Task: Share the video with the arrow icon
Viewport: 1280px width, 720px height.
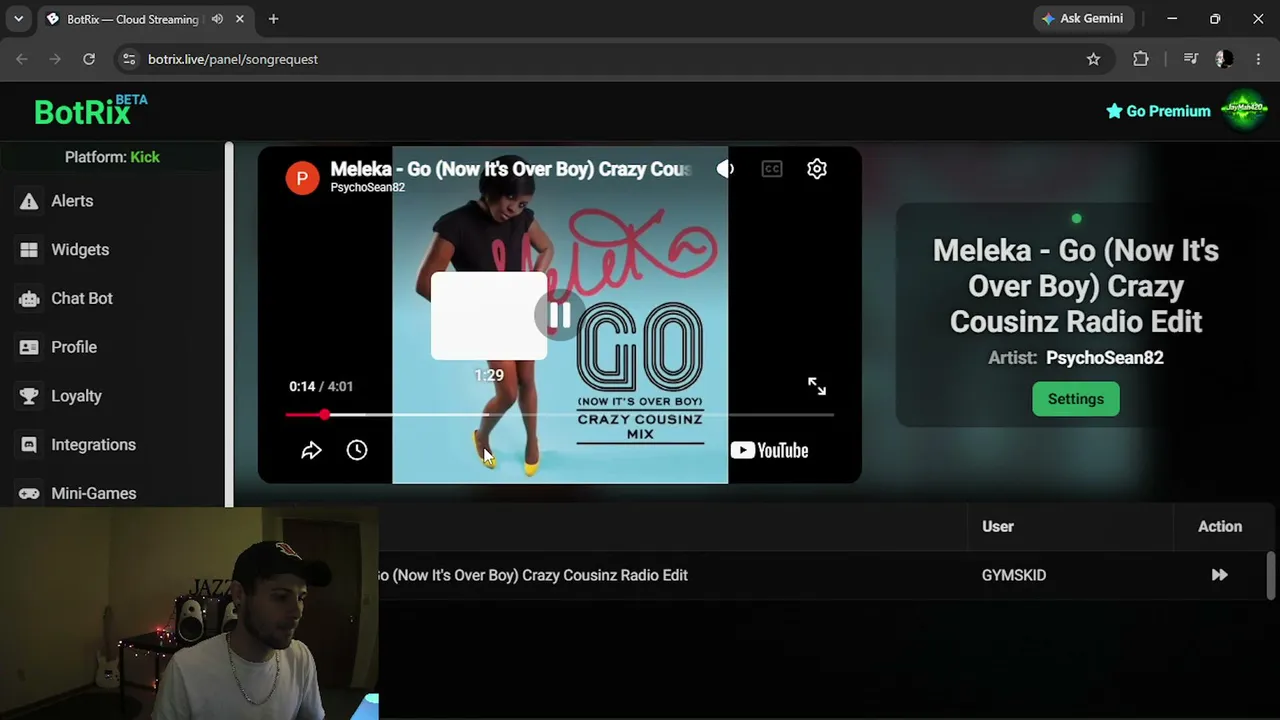Action: (311, 450)
